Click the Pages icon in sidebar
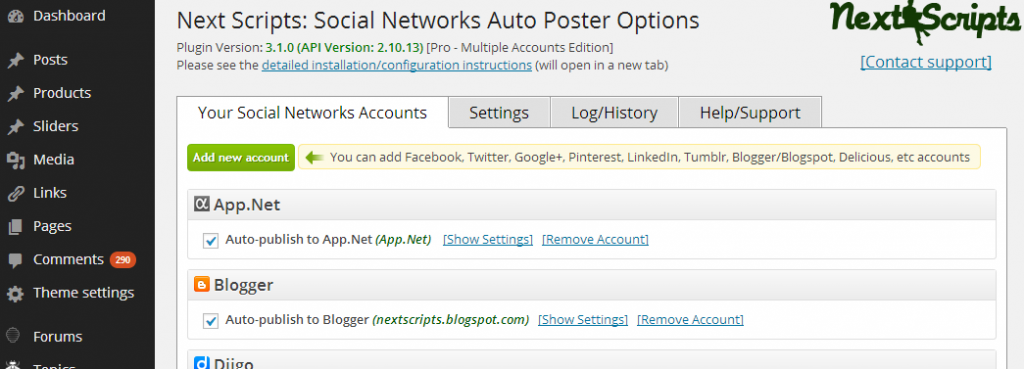The height and width of the screenshot is (369, 1024). click(16, 227)
